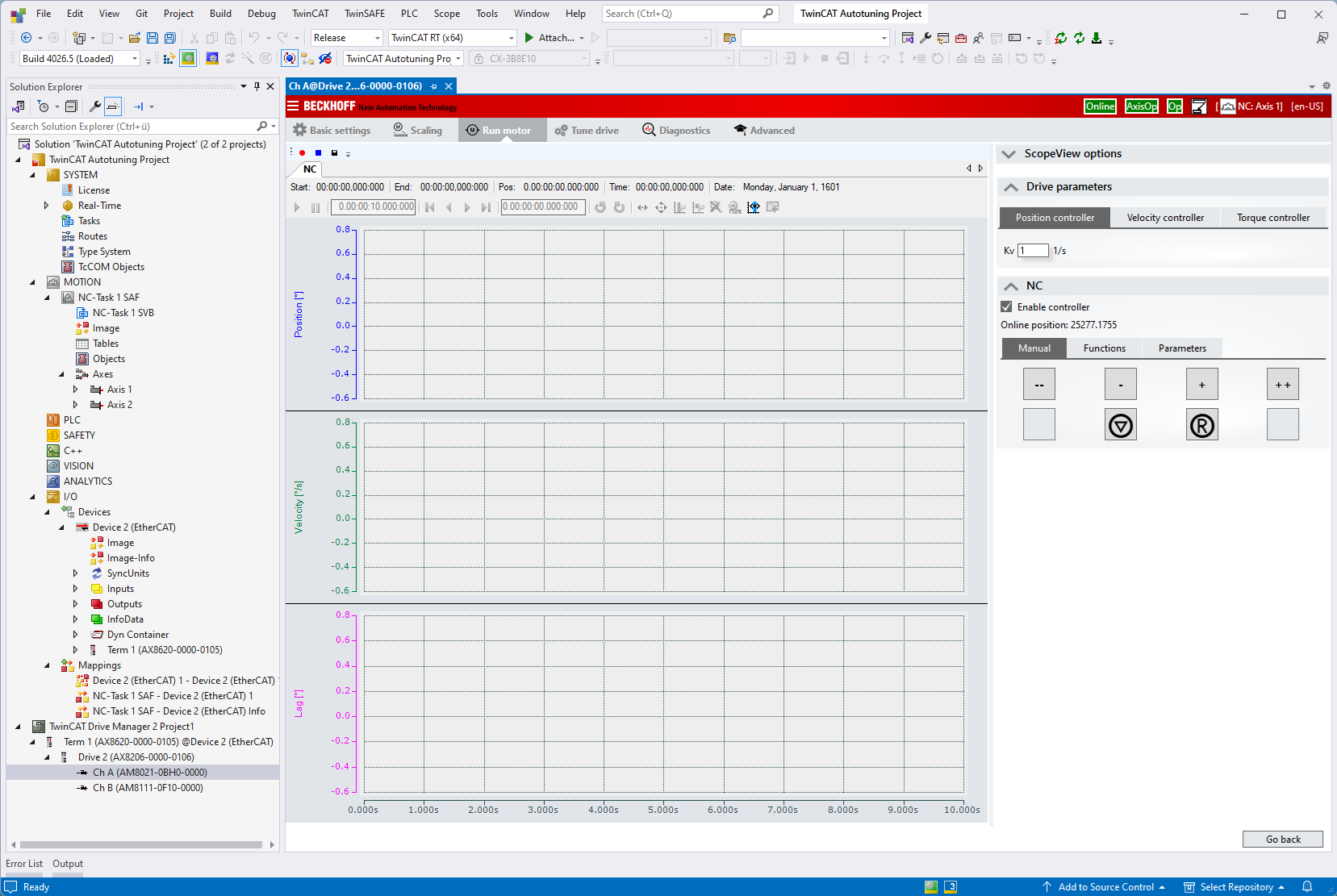Stop scope recording with blue square
This screenshot has width=1337, height=896.
[319, 153]
